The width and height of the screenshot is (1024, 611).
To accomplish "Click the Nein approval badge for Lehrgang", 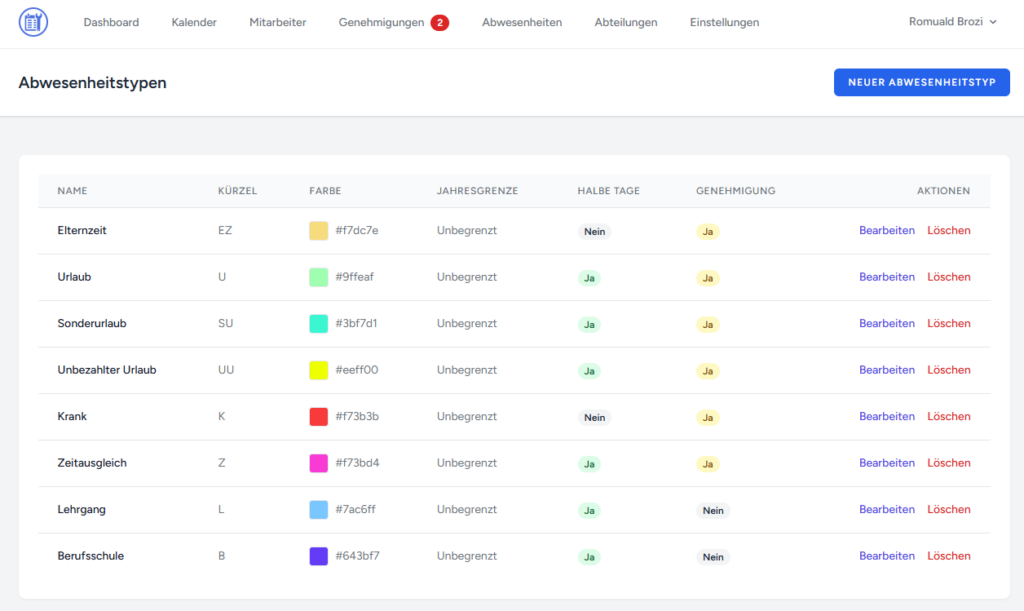I will click(x=713, y=510).
